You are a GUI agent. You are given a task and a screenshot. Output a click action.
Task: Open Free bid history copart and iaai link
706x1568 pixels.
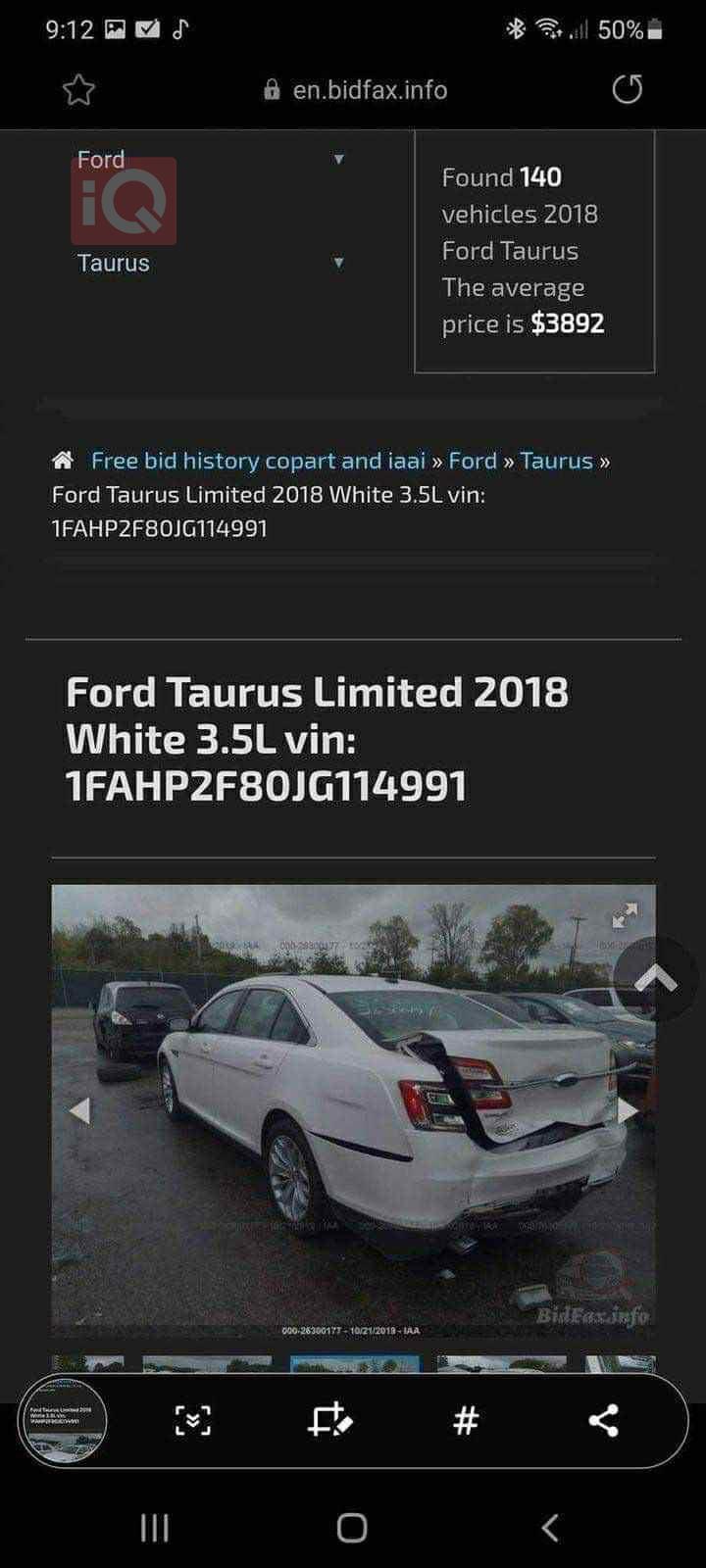(258, 461)
